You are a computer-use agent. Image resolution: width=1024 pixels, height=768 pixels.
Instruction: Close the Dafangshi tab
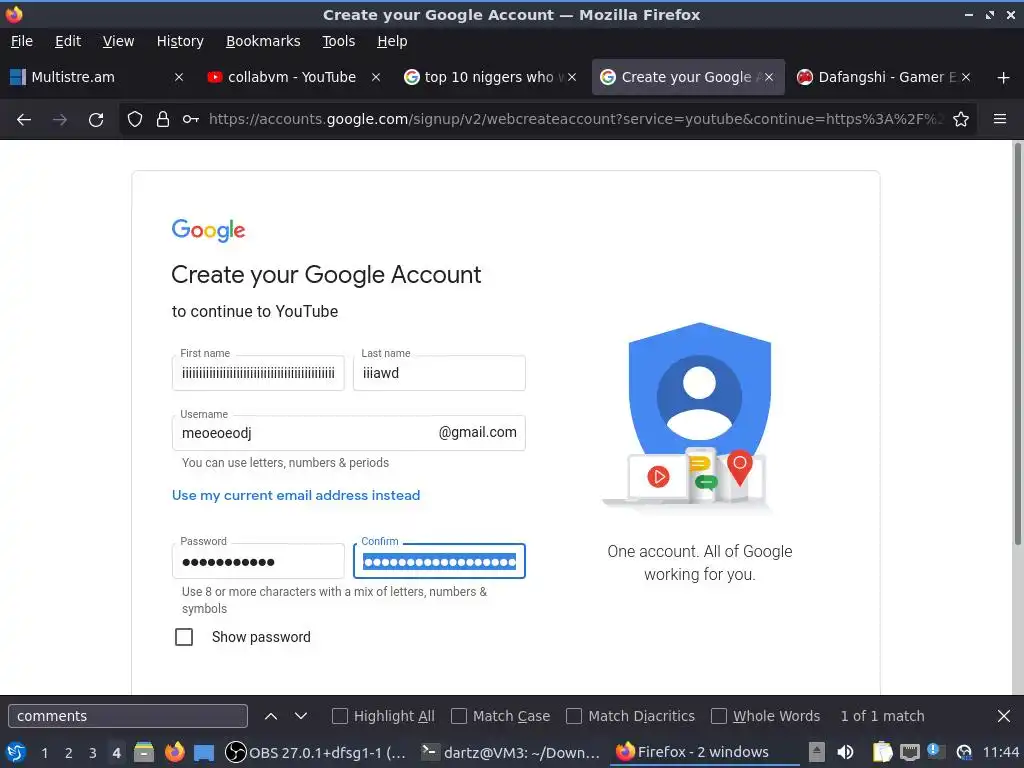click(966, 77)
